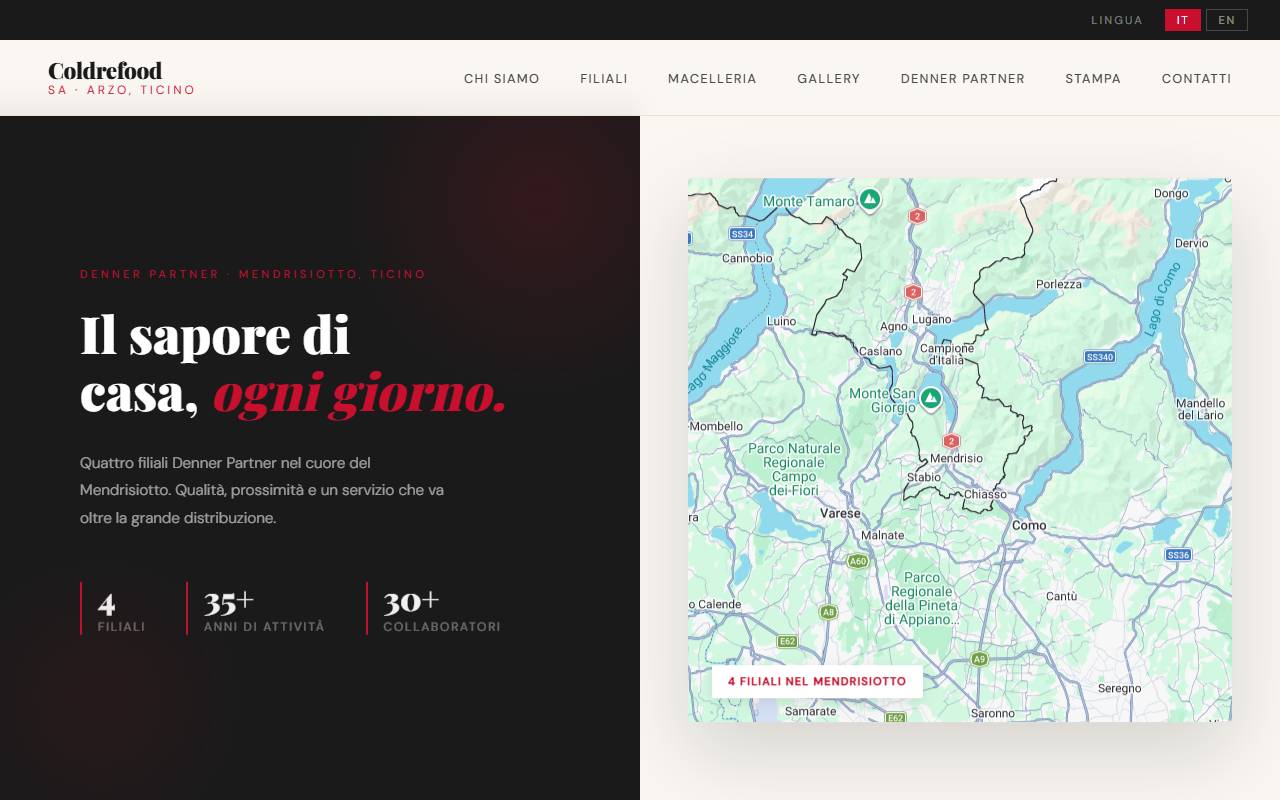1280x800 pixels.
Task: Go to the Filiali section
Action: point(604,78)
